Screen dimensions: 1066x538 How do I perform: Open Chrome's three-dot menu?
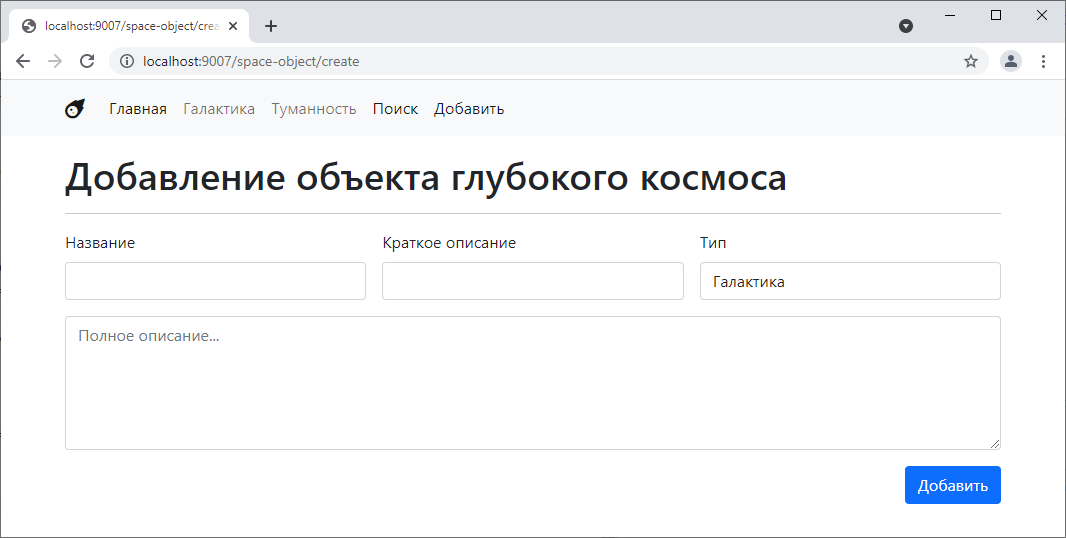tap(1043, 61)
